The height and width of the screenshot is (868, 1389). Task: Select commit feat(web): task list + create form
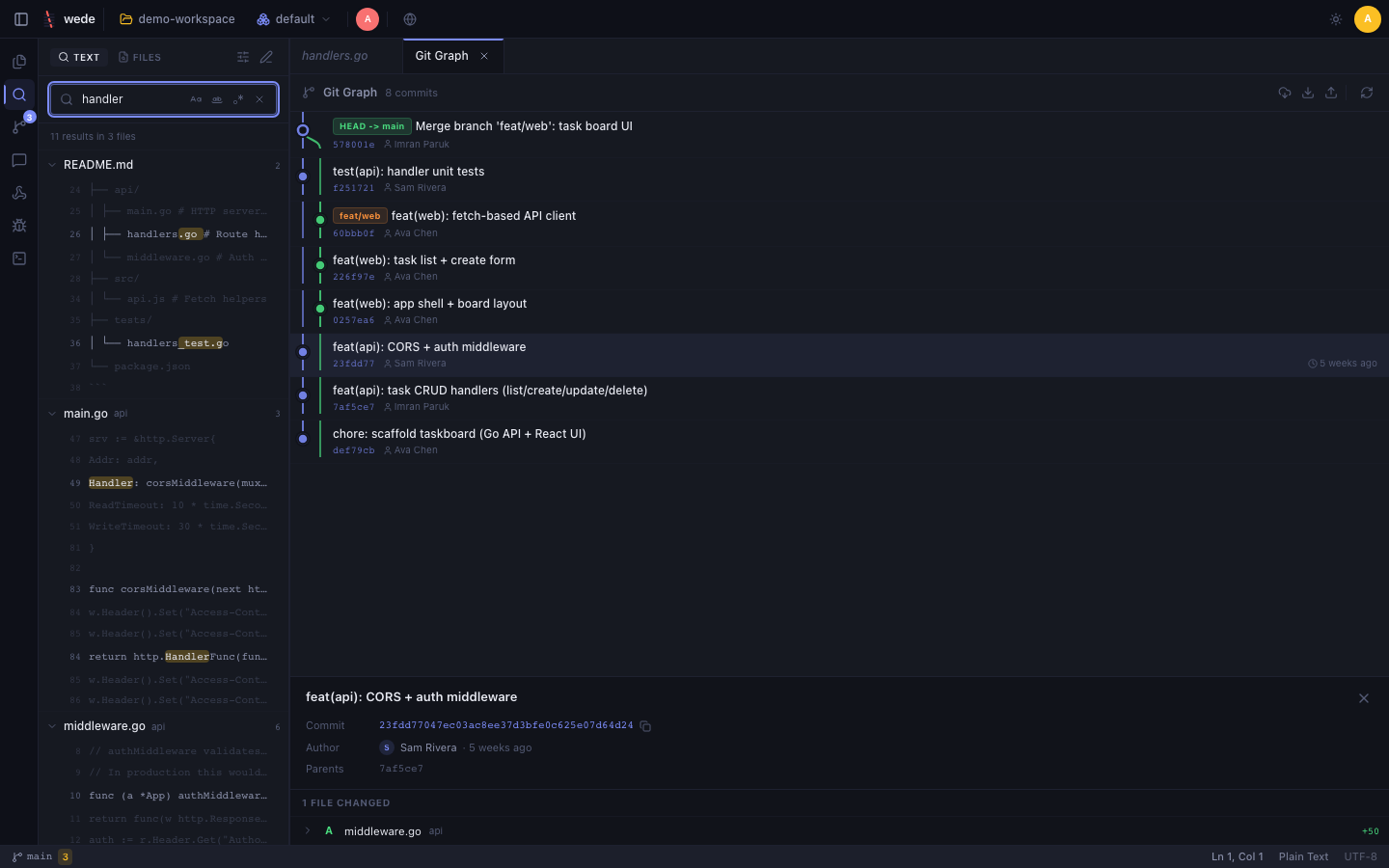coord(839,267)
